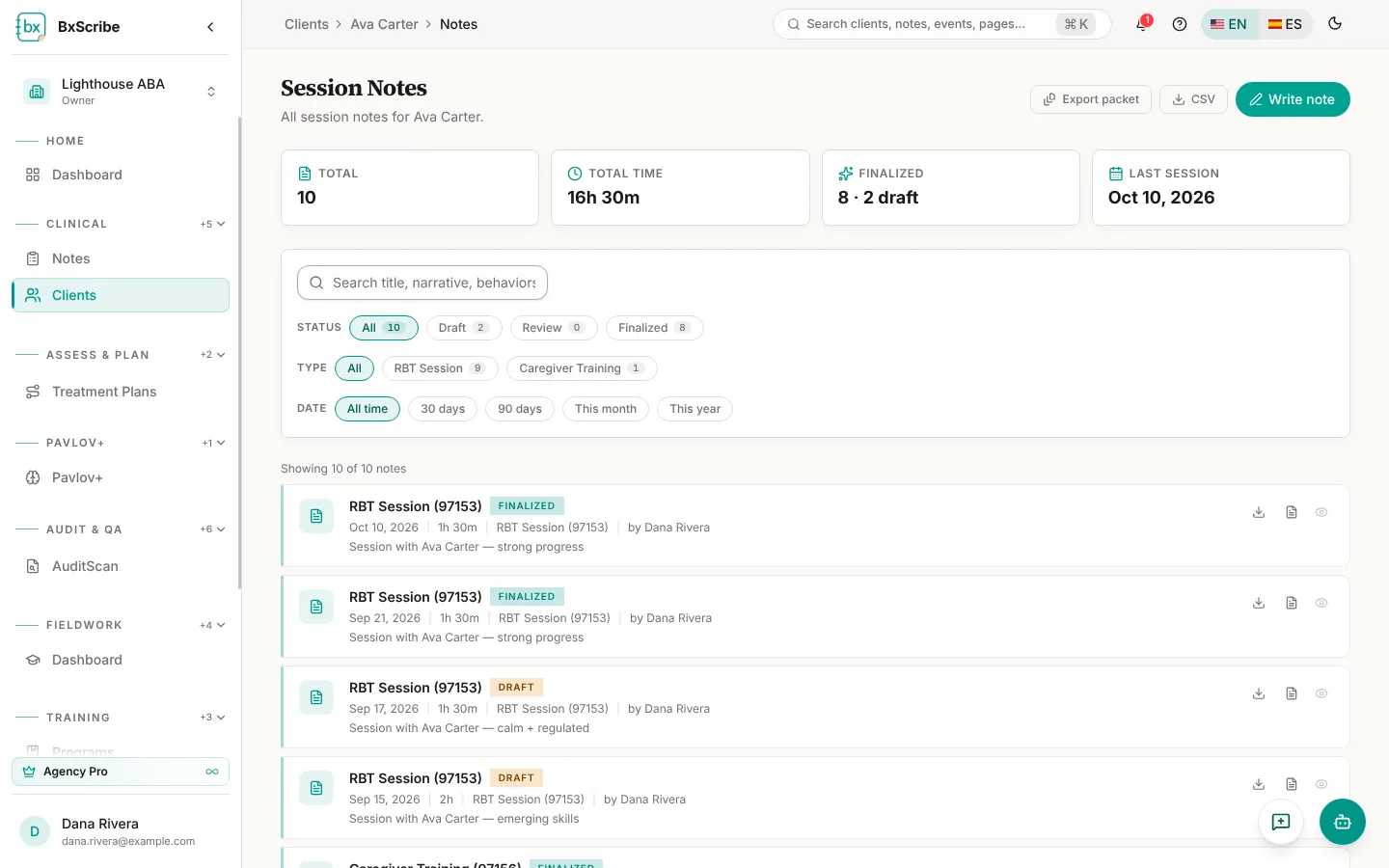Download the Oct 10, 2026 note
Image resolution: width=1389 pixels, height=868 pixels.
tap(1259, 512)
